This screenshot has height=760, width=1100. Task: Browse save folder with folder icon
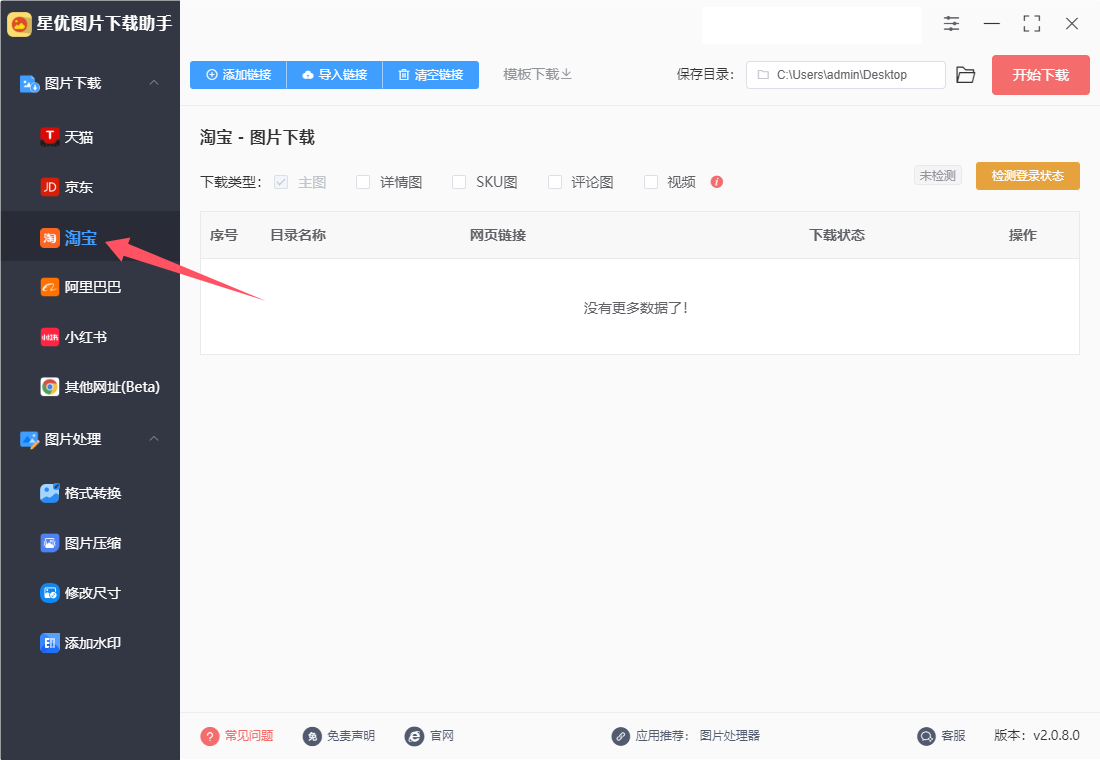[x=965, y=74]
